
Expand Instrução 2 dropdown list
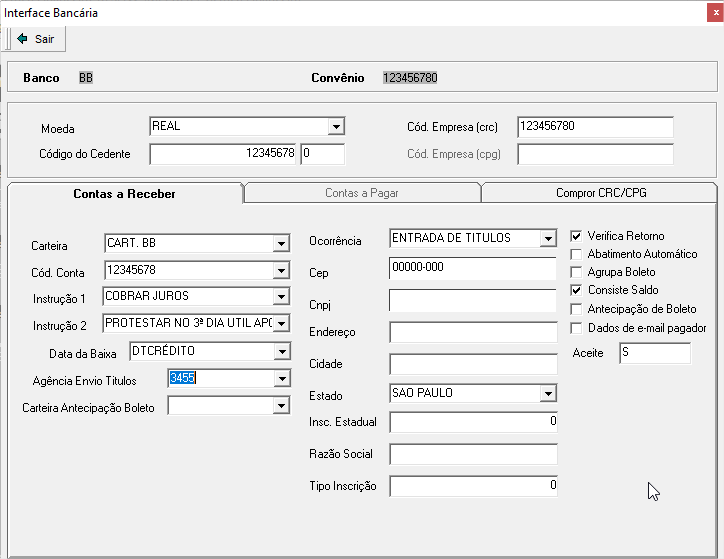point(281,323)
